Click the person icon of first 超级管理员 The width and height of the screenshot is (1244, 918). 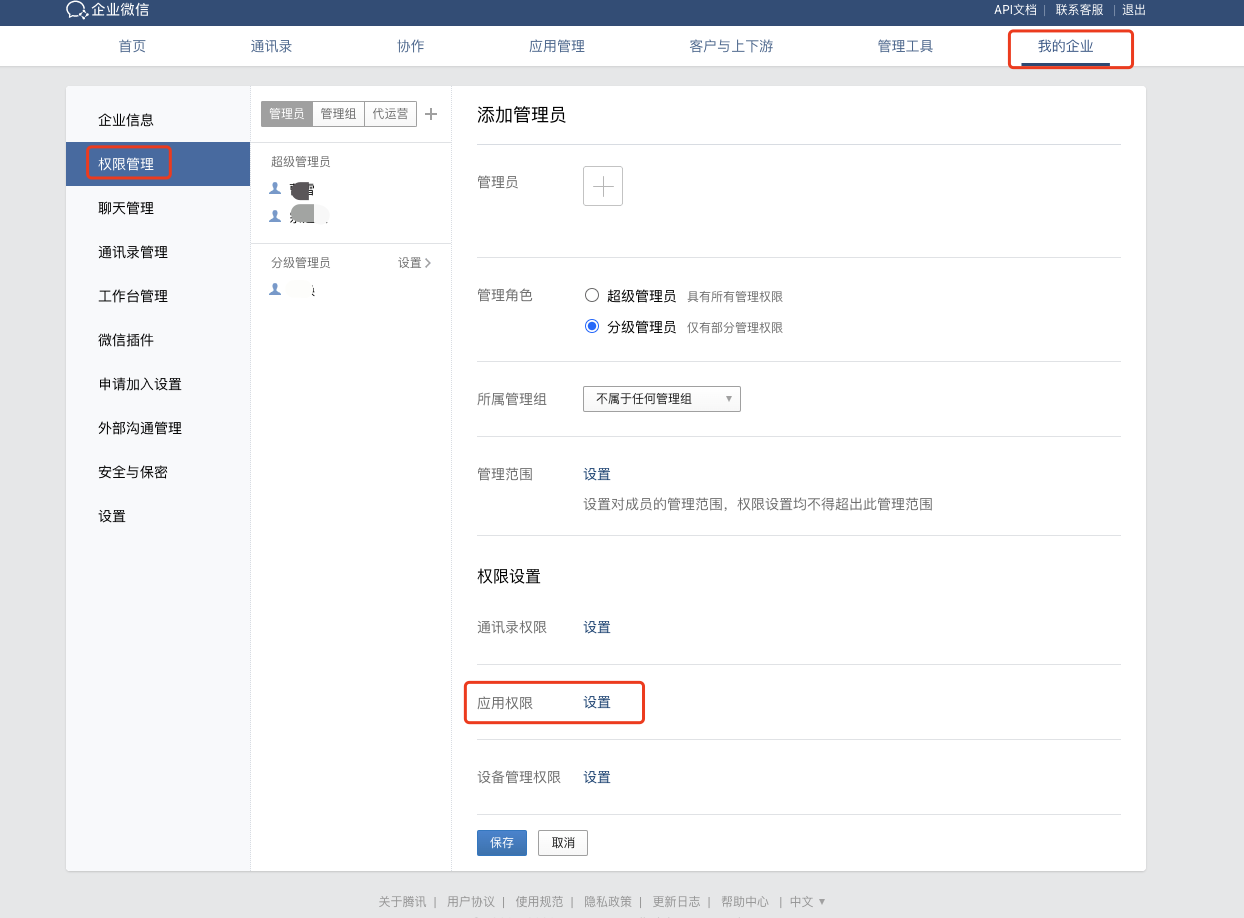click(x=275, y=188)
